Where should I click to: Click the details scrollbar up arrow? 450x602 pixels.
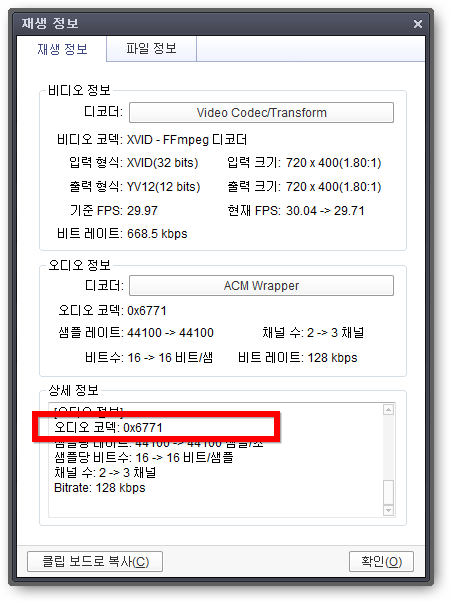point(389,410)
